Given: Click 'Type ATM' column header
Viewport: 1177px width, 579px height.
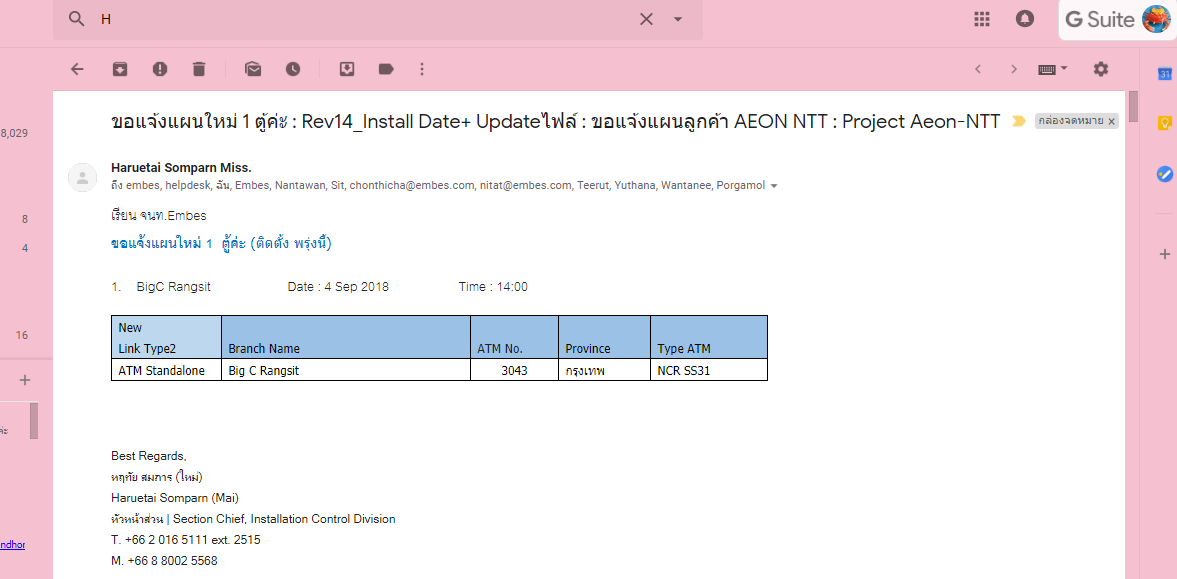Looking at the screenshot, I should 709,337.
